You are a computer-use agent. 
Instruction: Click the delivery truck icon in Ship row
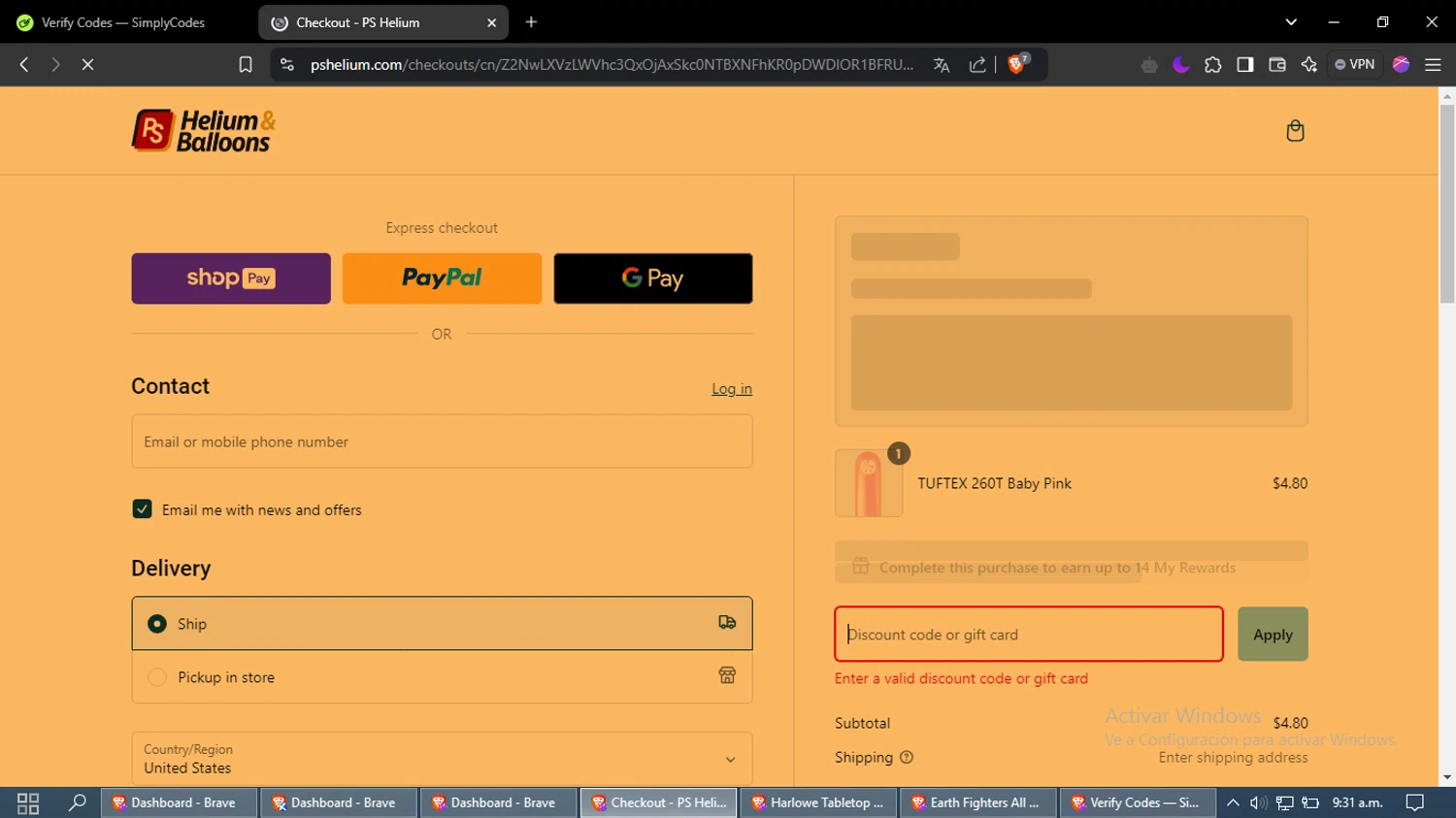click(727, 623)
